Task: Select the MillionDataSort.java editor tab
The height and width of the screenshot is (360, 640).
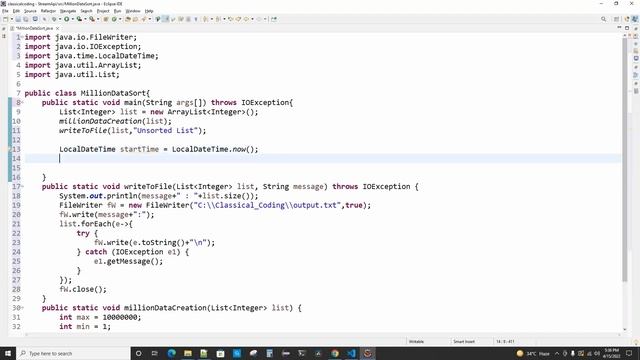Action: tap(34, 28)
